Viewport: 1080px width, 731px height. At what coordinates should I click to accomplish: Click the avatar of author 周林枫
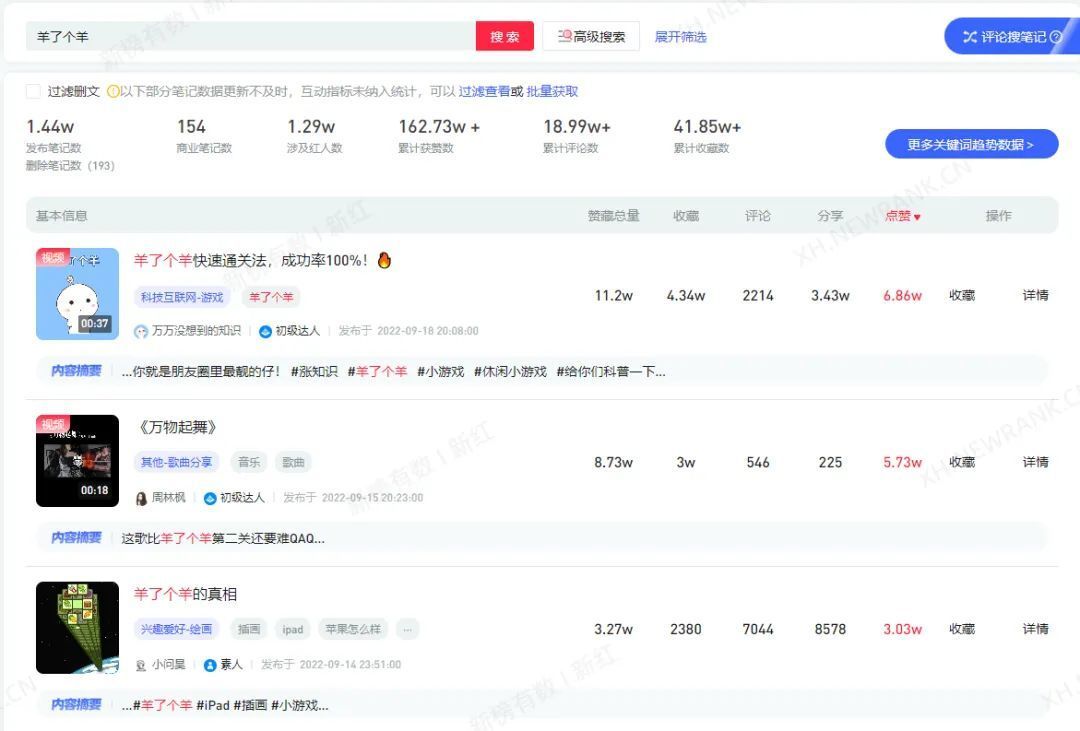point(142,497)
